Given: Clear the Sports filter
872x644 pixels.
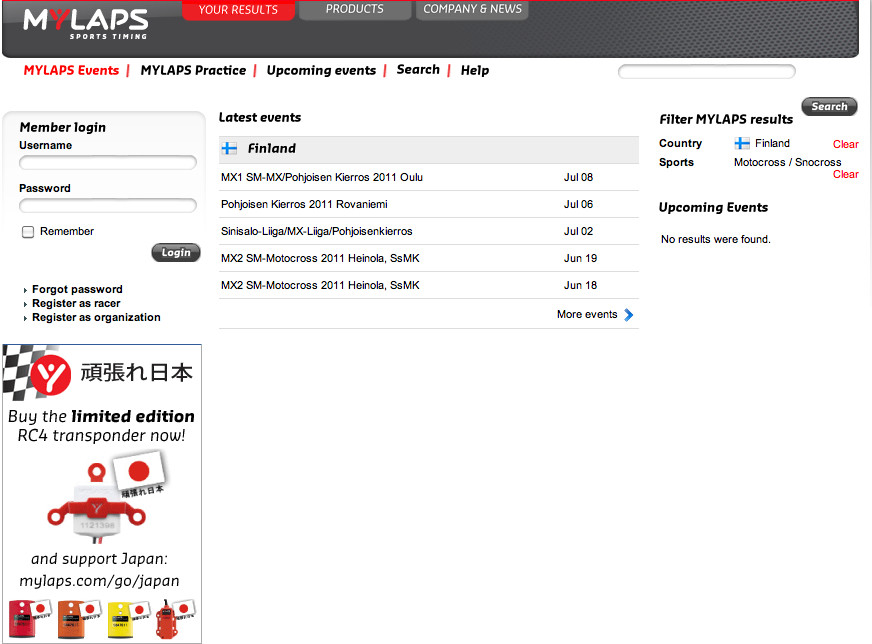Looking at the screenshot, I should tap(846, 174).
